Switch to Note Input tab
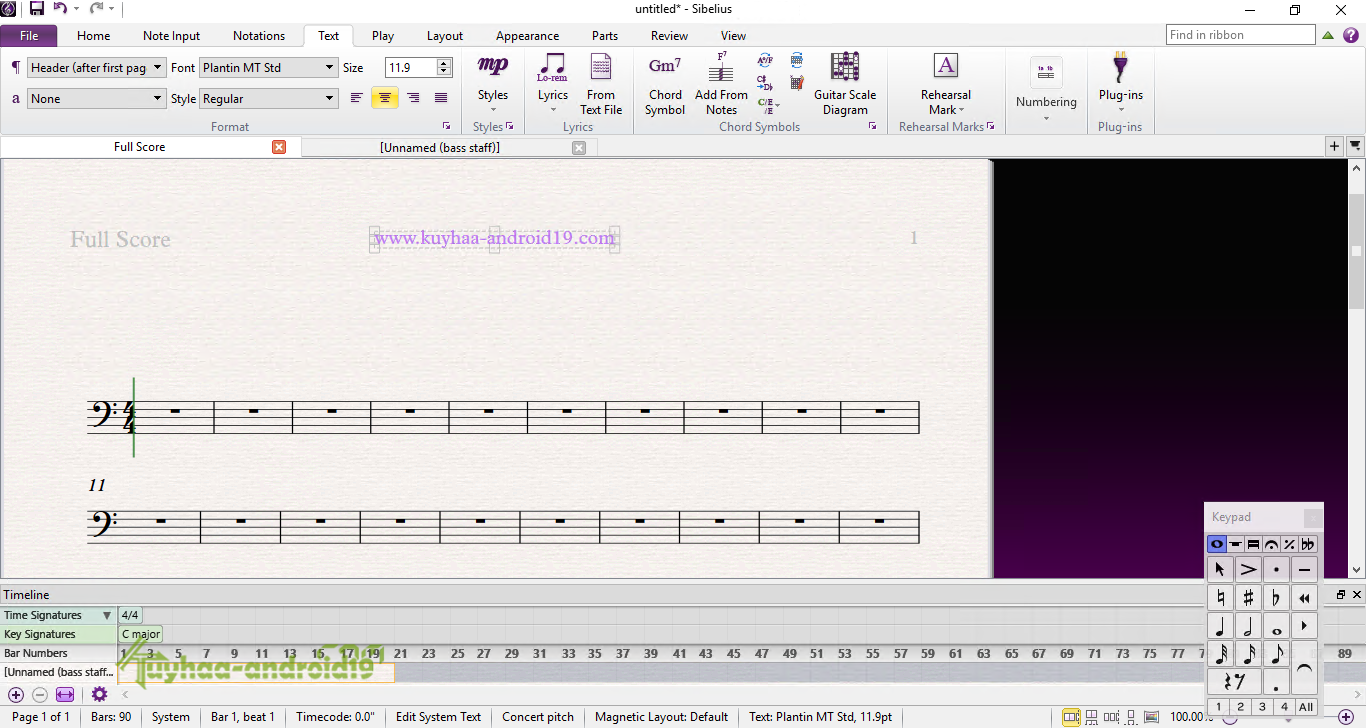The image size is (1366, 728). pos(171,36)
